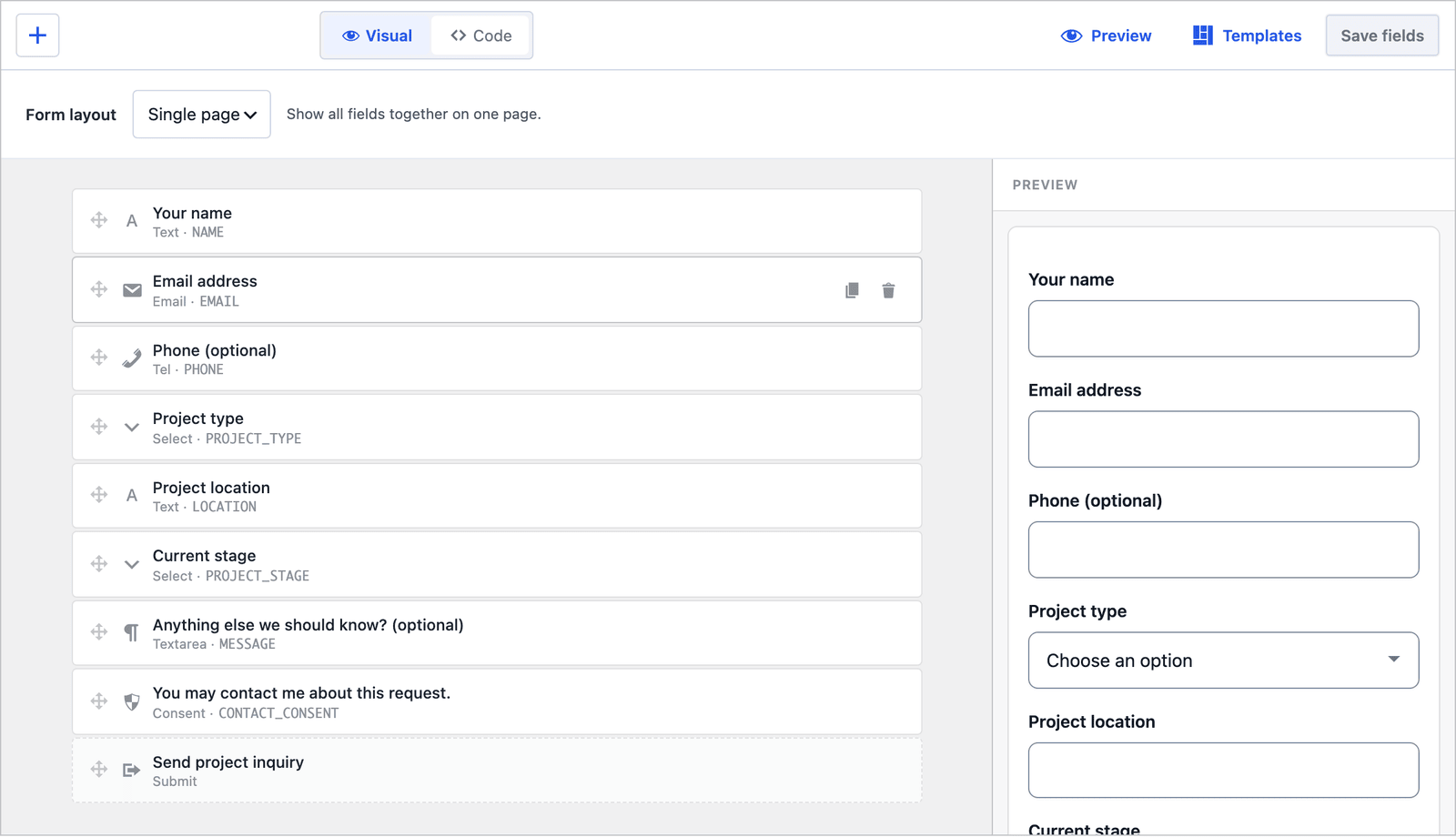Screen dimensions: 1456x837
Task: Open Project type Choose an option dropdown
Action: click(1223, 661)
